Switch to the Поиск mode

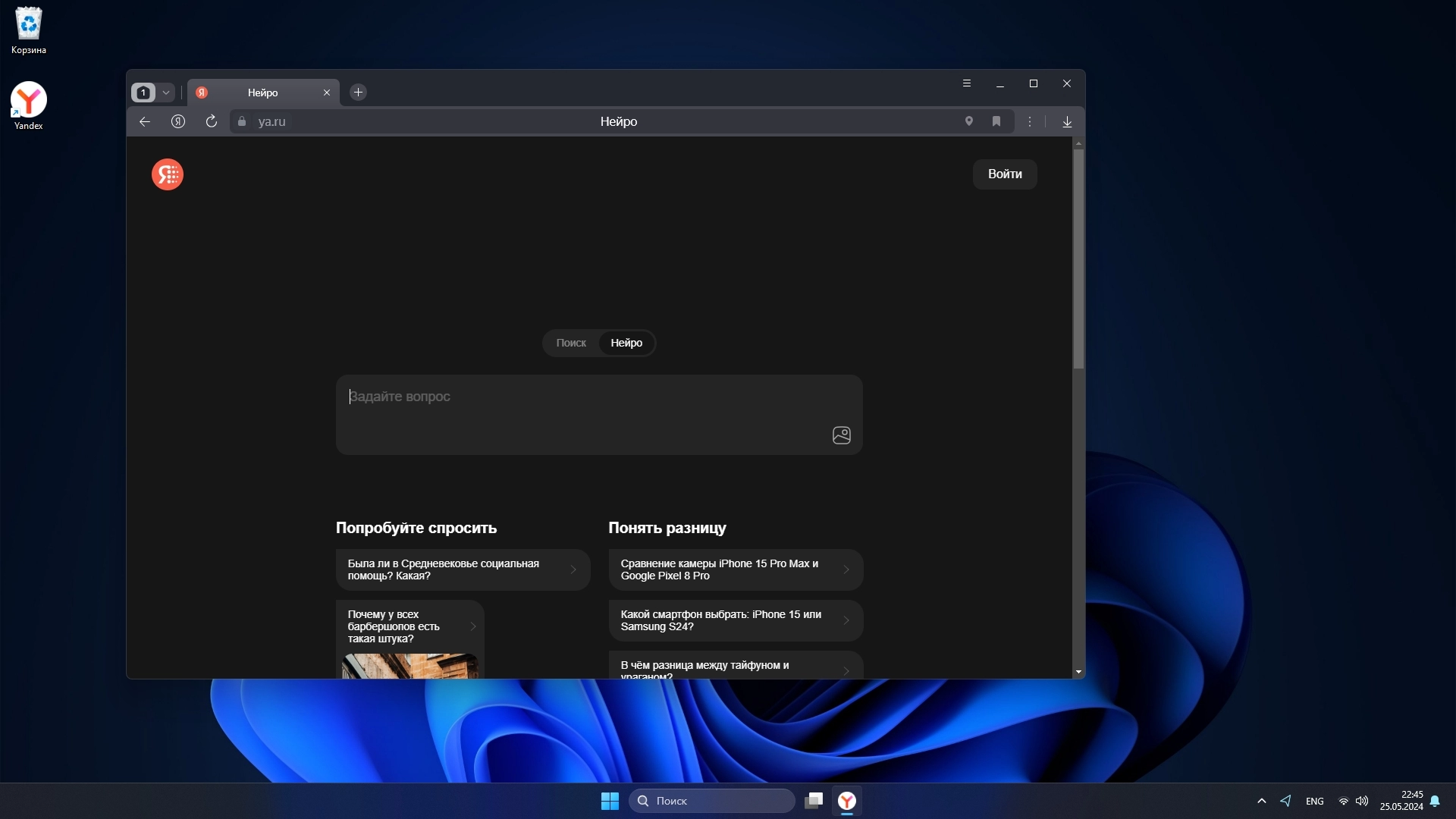coord(571,343)
